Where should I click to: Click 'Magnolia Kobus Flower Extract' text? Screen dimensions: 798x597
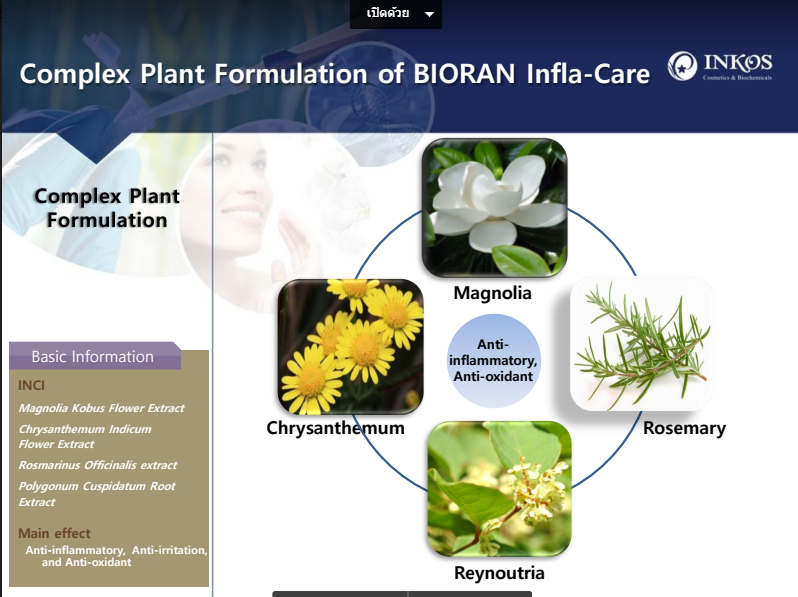point(101,408)
